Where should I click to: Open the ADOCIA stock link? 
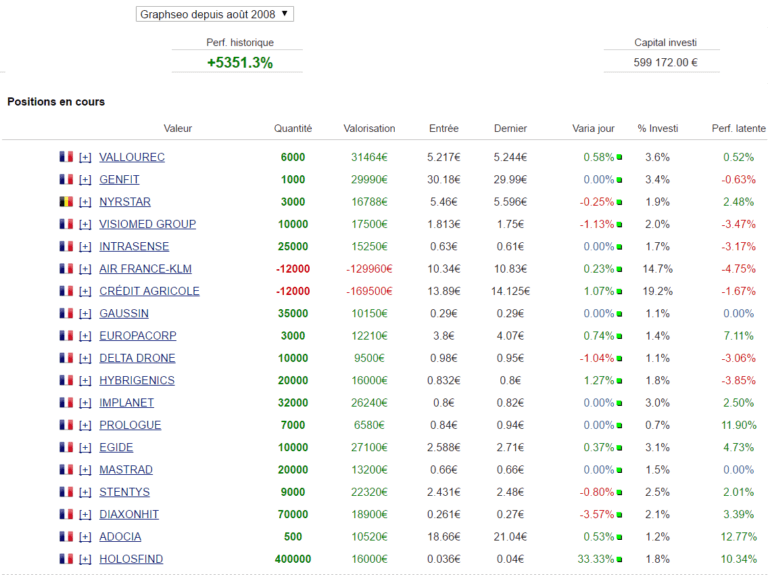[120, 537]
